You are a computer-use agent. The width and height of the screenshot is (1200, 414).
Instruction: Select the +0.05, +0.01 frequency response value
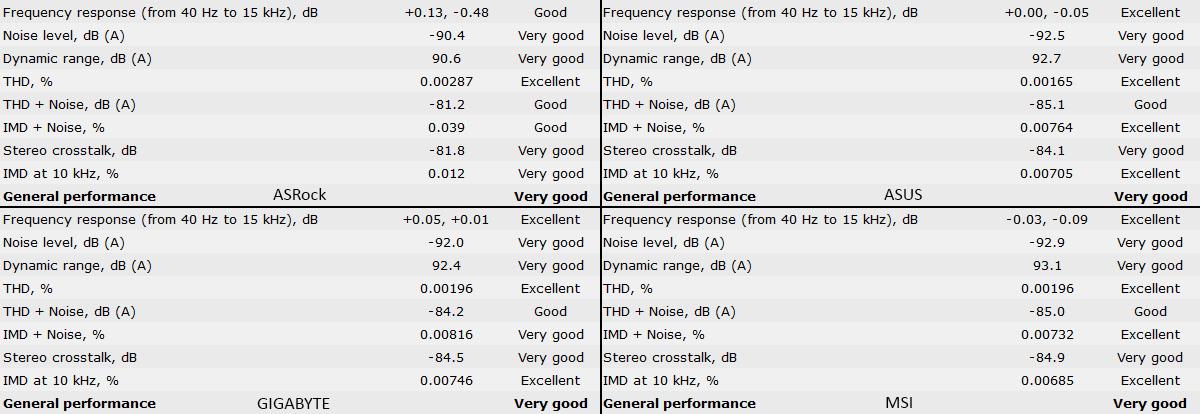click(x=446, y=220)
